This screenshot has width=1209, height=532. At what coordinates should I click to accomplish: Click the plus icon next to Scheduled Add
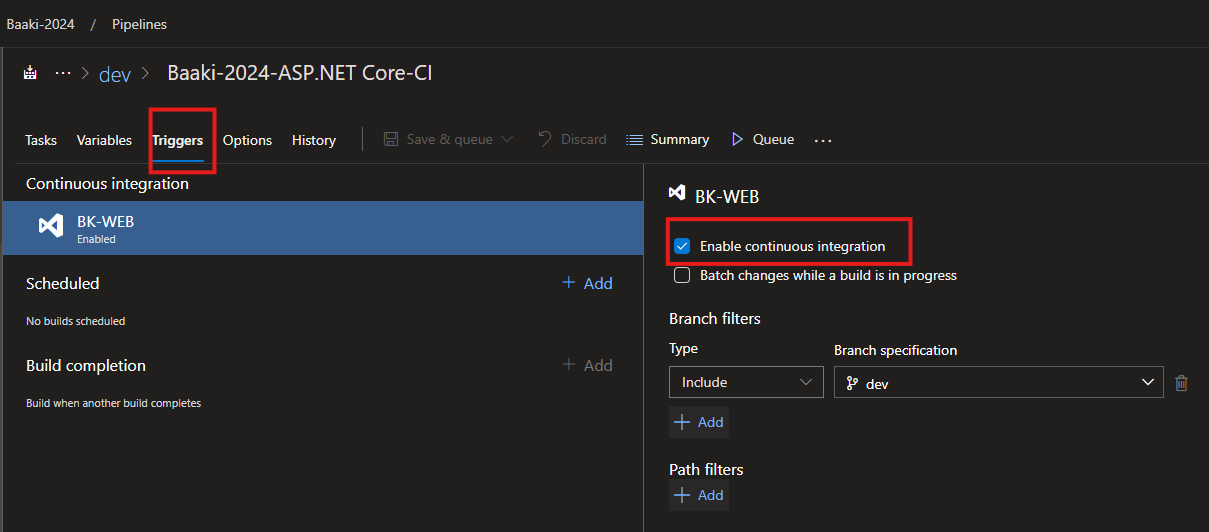coord(569,283)
